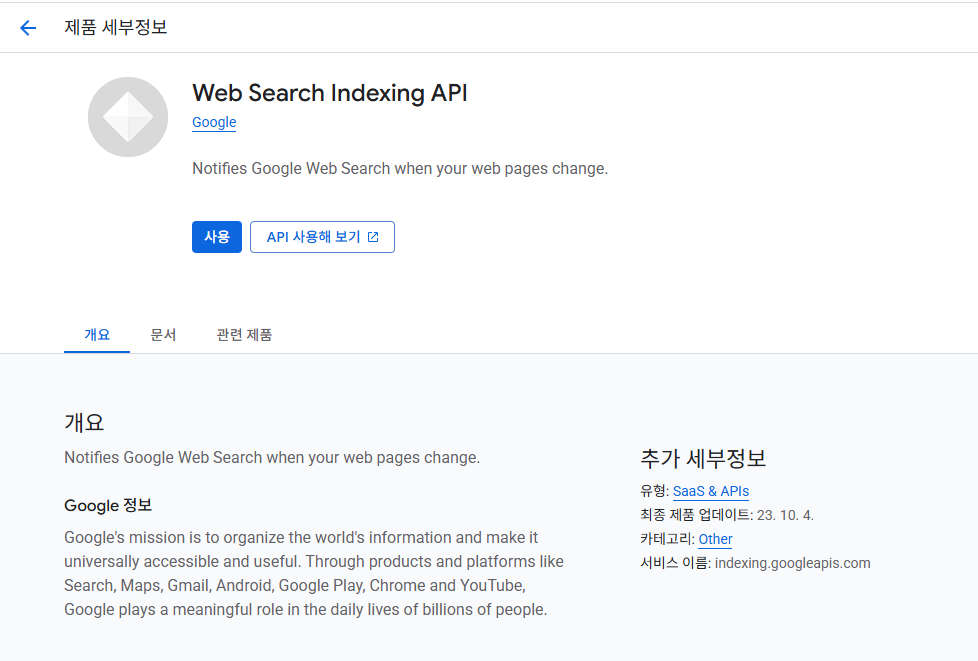
Task: Open the API 사용해 보기 button
Action: click(x=322, y=237)
